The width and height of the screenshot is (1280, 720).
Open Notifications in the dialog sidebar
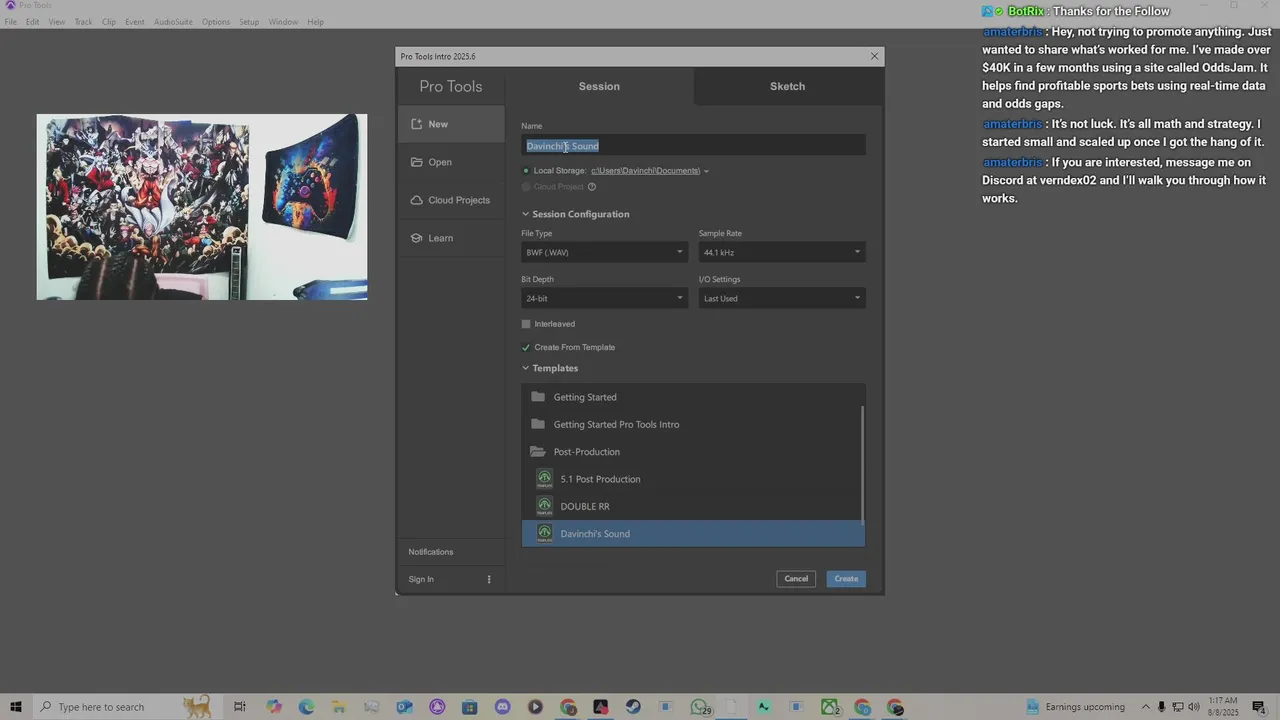tap(431, 552)
